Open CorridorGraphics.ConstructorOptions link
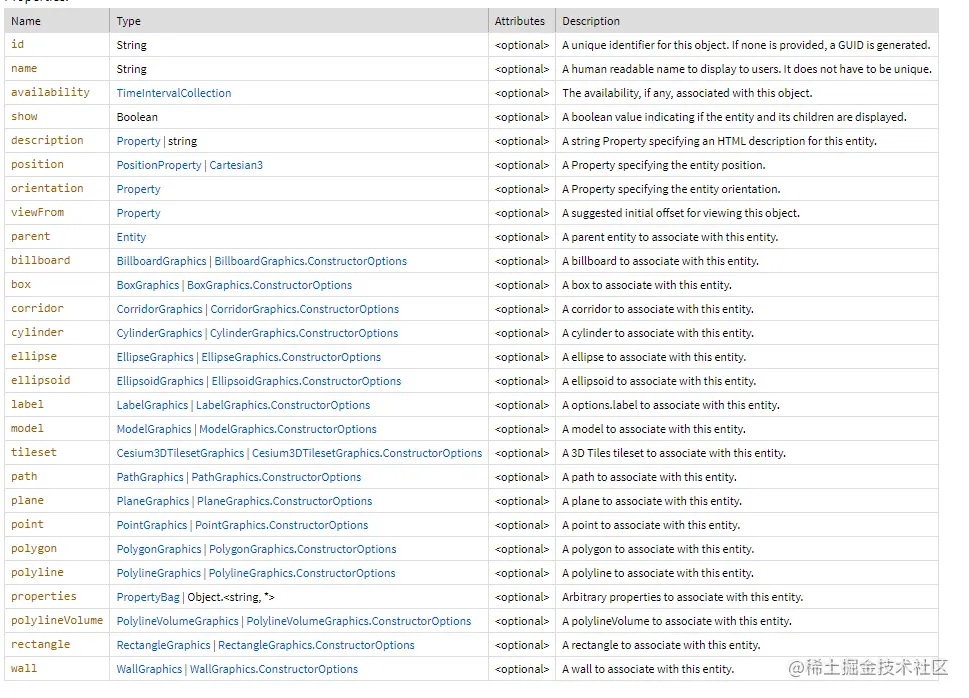This screenshot has height=698, width=969. point(304,309)
